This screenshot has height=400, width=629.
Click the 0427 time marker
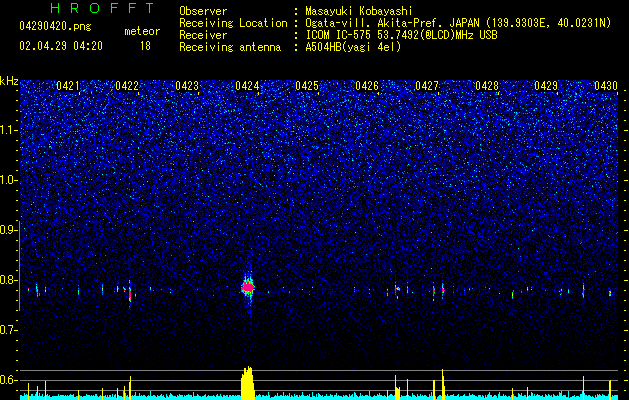click(x=427, y=86)
